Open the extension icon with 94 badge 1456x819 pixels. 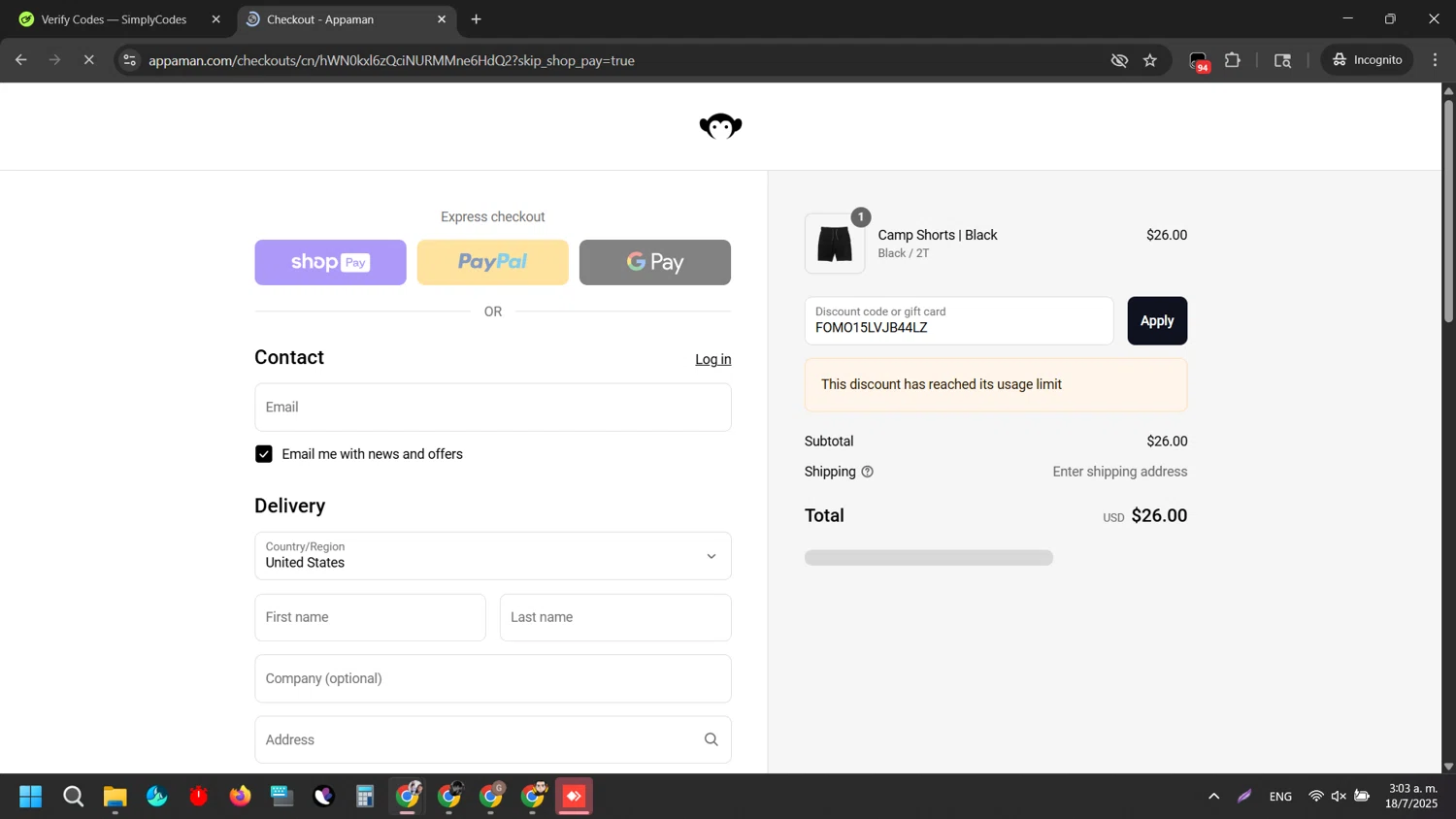[1199, 61]
